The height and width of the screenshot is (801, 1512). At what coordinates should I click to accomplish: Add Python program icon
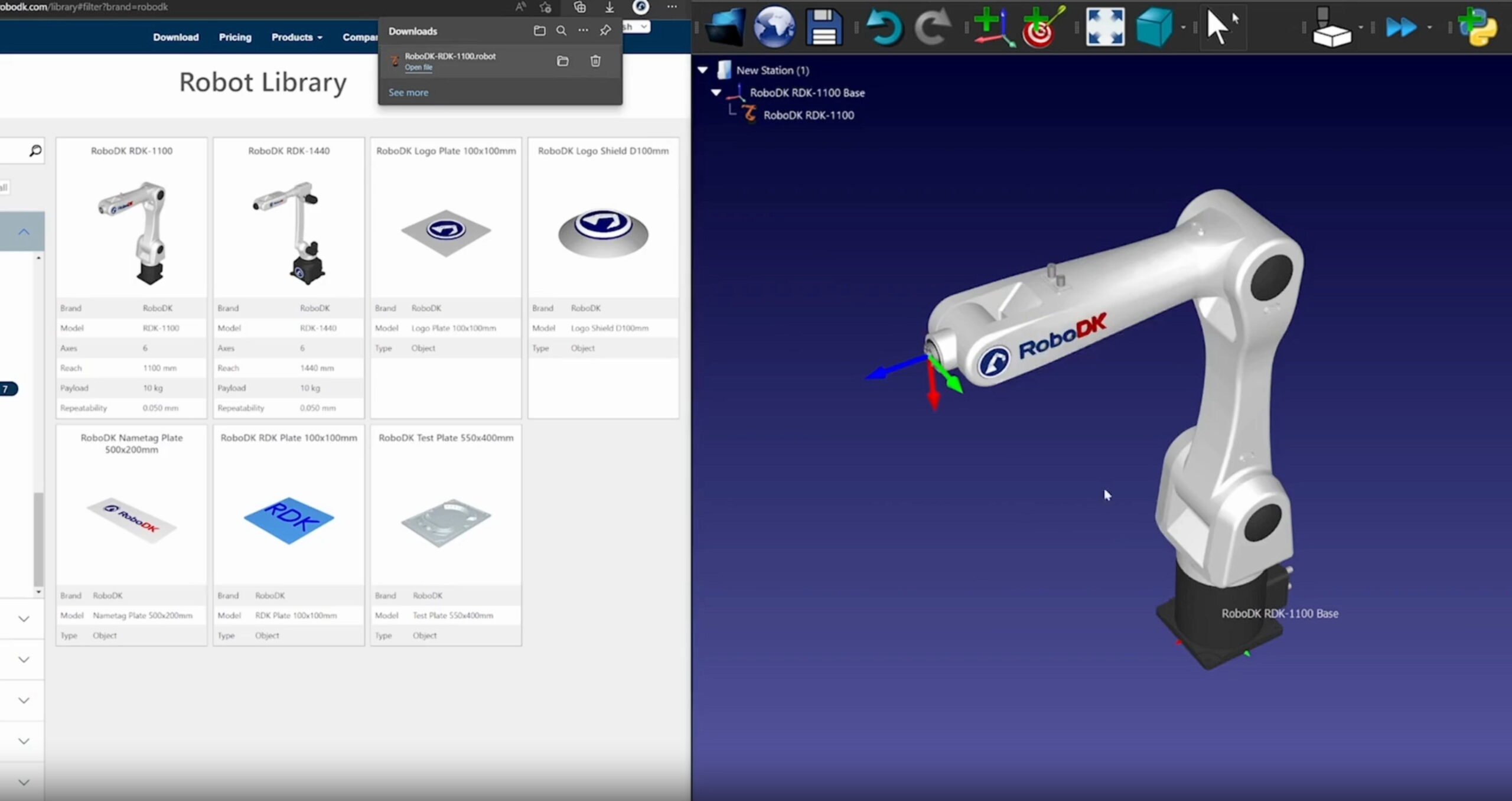[1477, 27]
